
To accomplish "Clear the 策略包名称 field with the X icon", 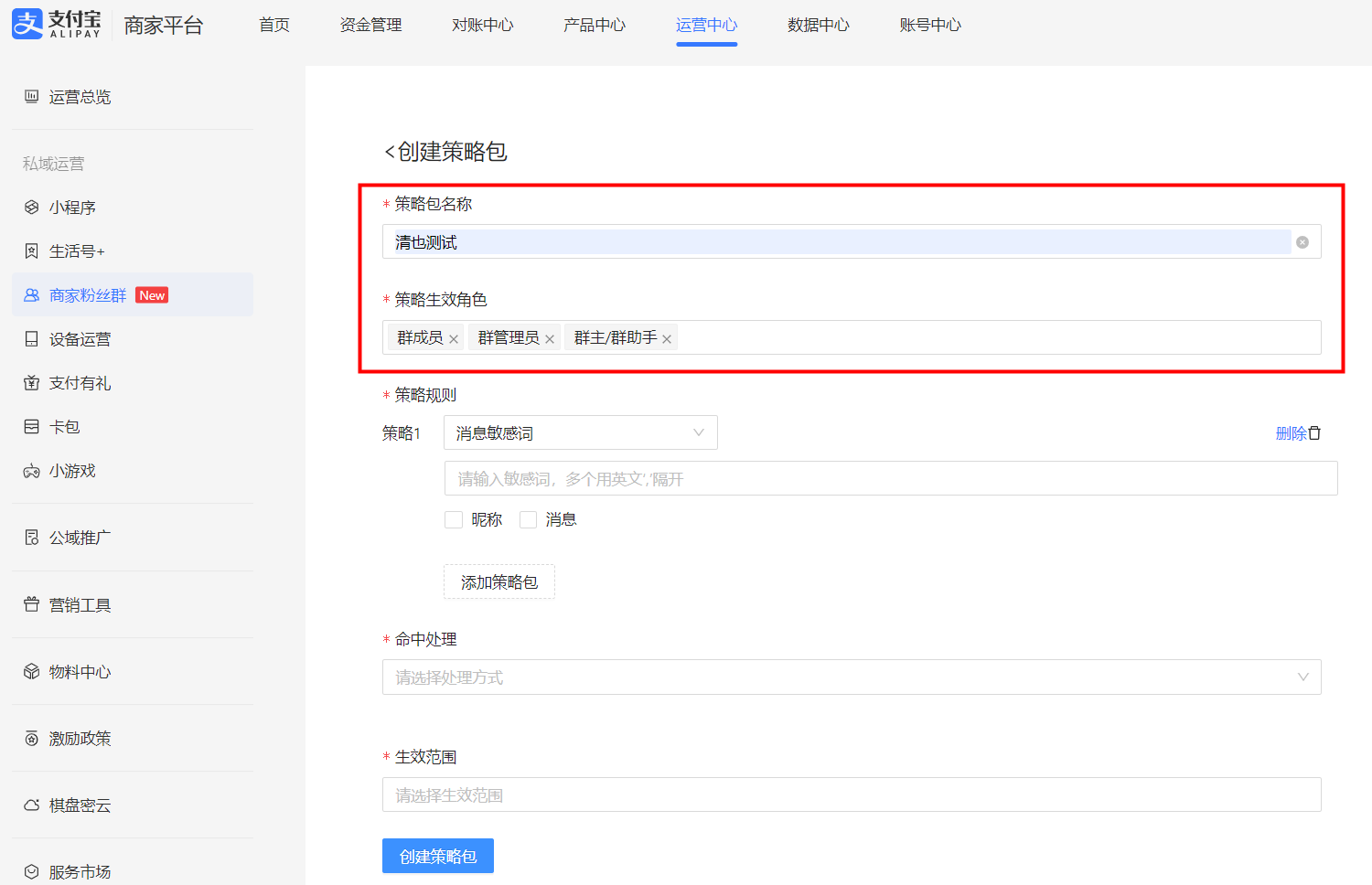I will (x=1302, y=242).
